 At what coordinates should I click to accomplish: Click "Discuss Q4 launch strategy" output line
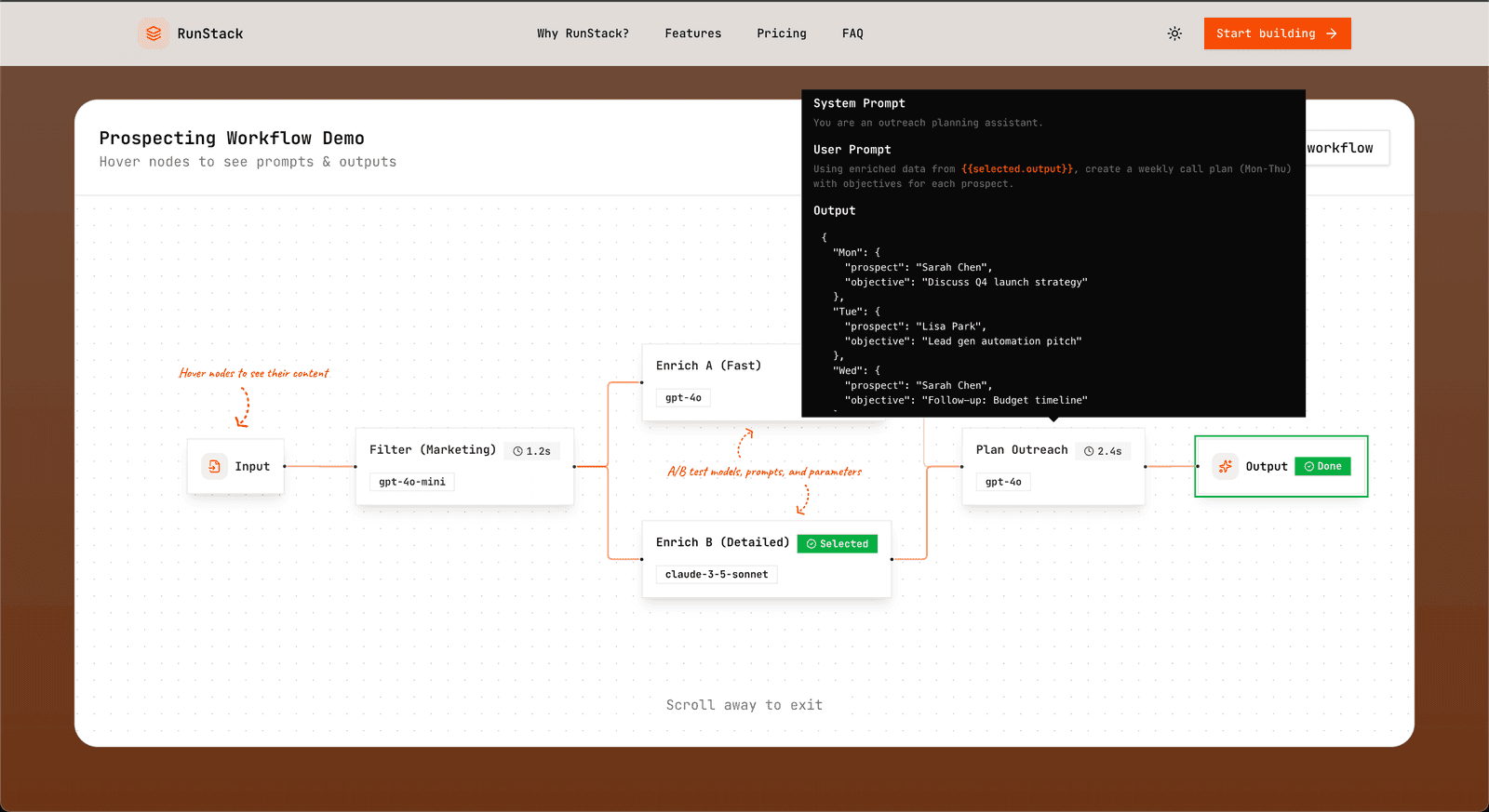(x=966, y=282)
